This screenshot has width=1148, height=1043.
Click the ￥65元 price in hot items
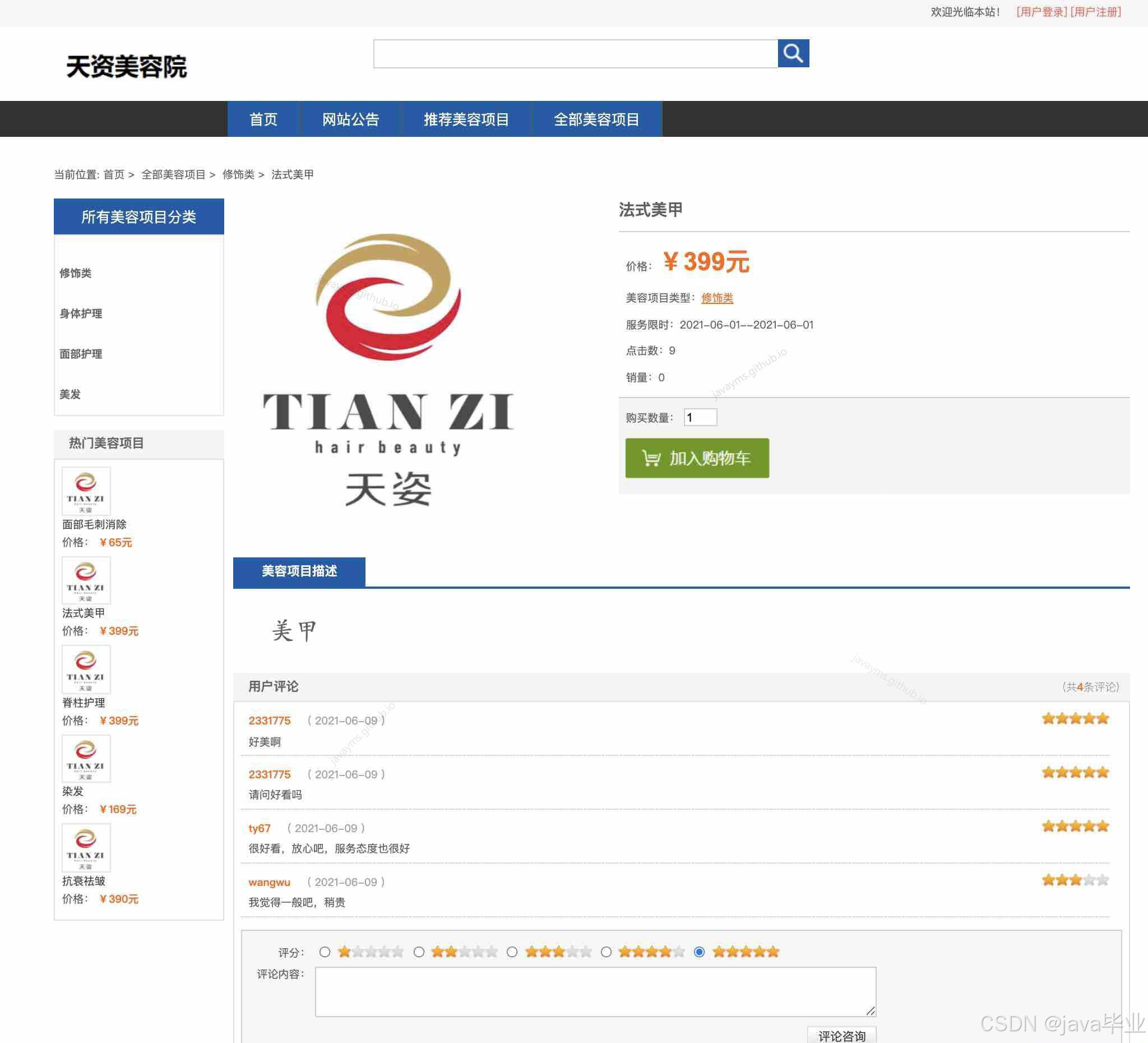coord(115,542)
